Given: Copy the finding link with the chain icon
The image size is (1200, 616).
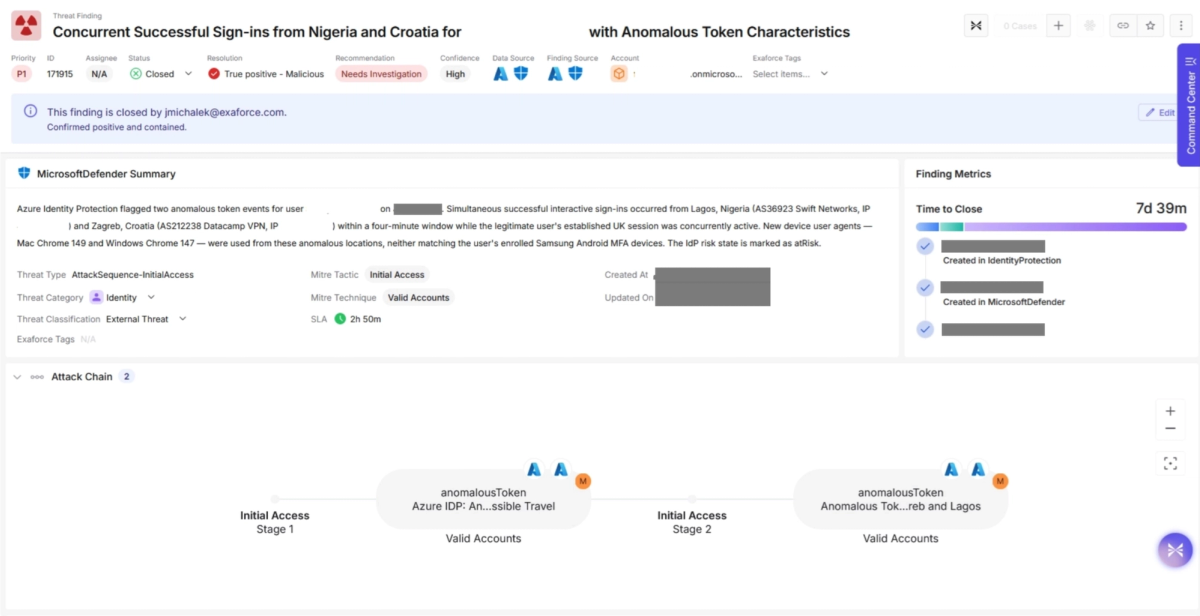Looking at the screenshot, I should [1123, 26].
